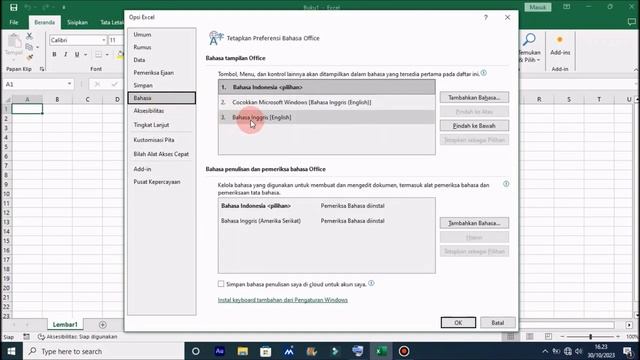Click the Borders icon in Font group
This screenshot has width=640, height=360.
(98, 55)
